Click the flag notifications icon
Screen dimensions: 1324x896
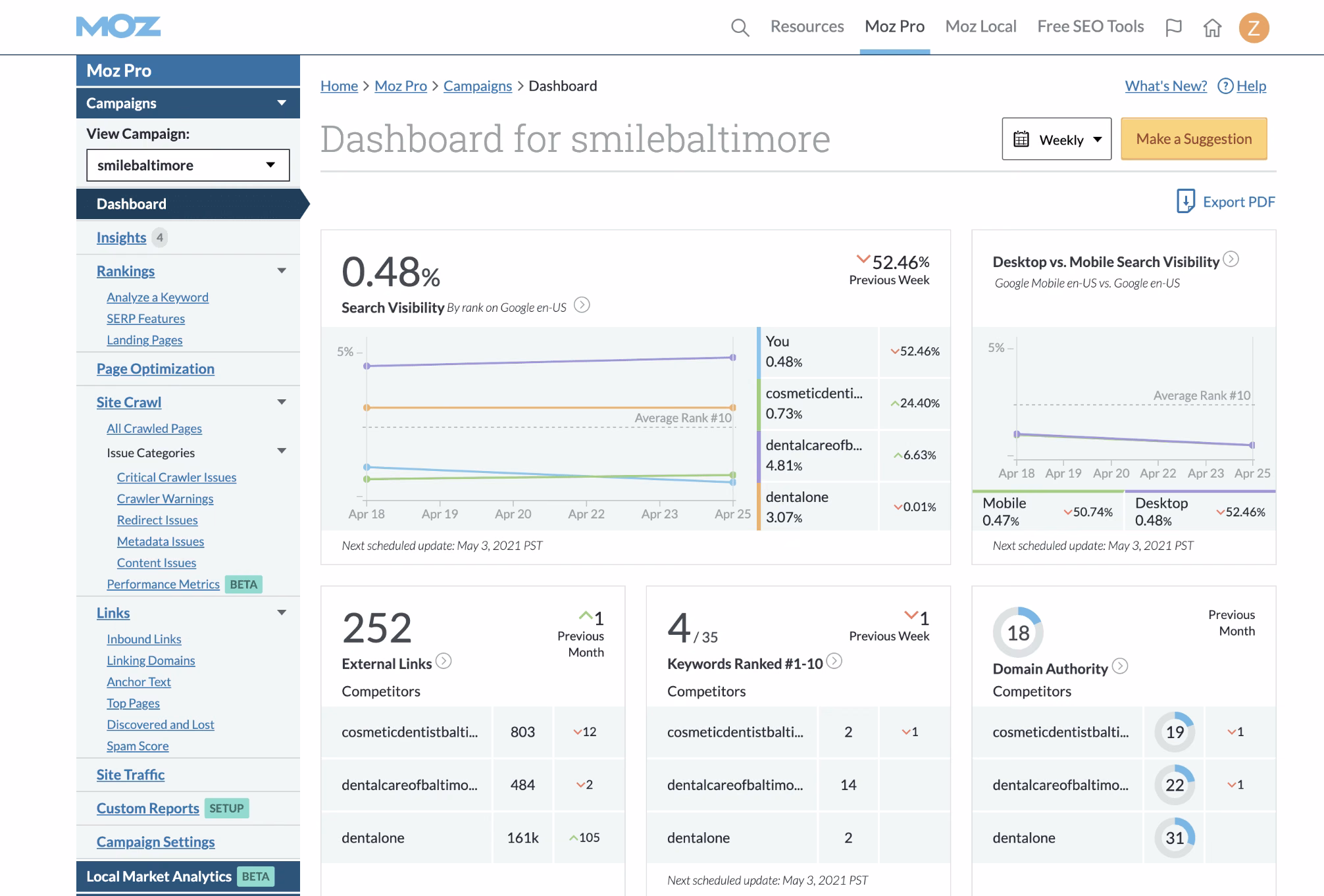1173,28
